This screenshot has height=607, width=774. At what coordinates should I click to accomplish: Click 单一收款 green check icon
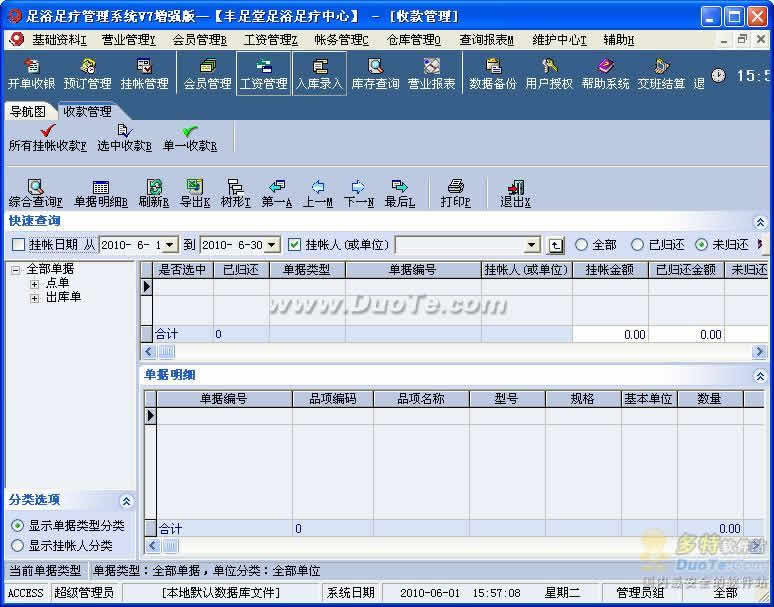(x=190, y=138)
